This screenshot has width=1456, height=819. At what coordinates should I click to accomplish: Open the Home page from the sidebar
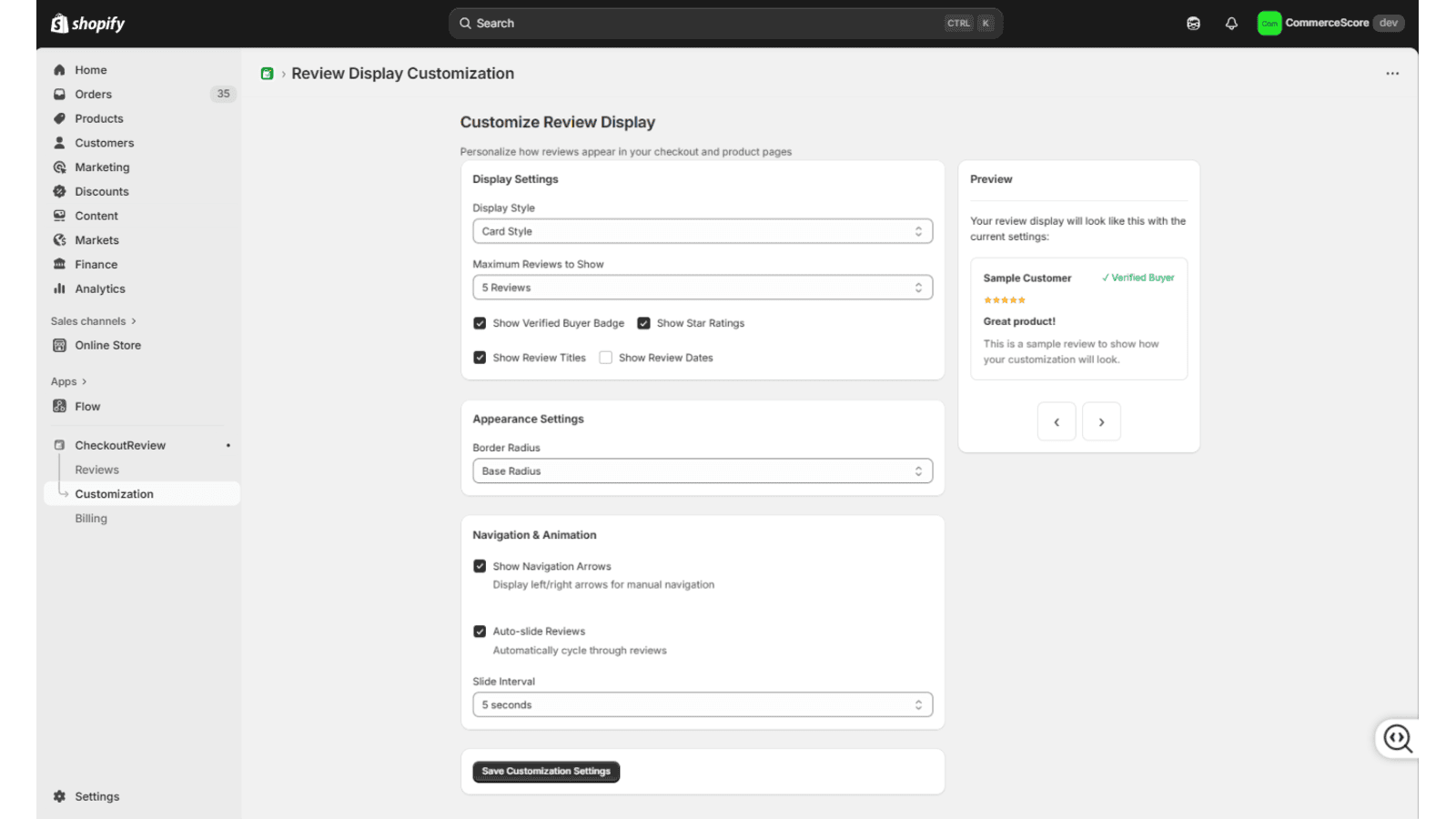pyautogui.click(x=90, y=69)
